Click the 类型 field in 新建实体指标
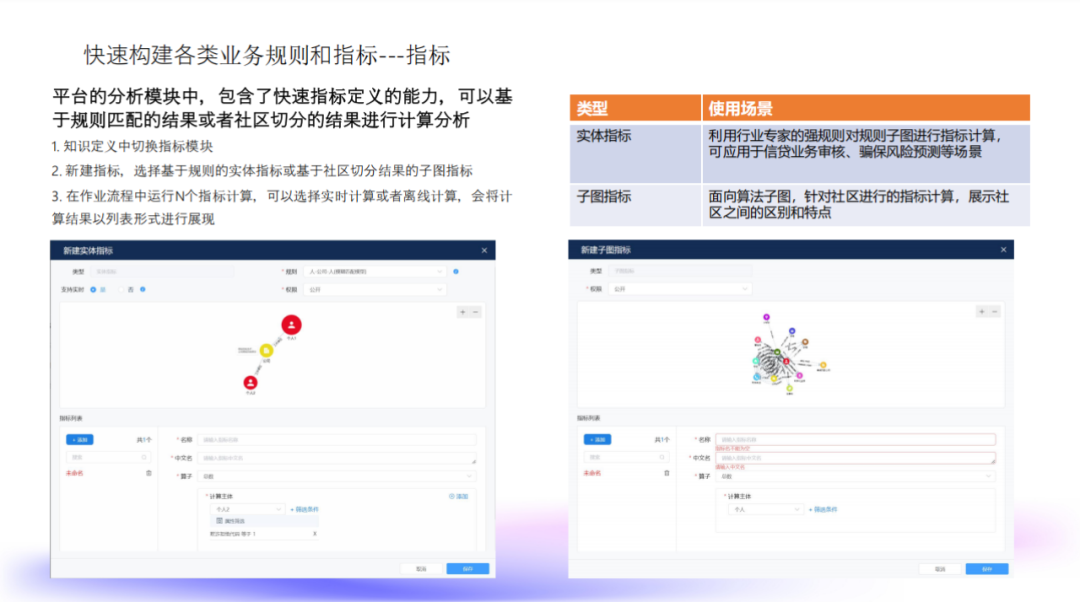Viewport: 1080px width, 602px height. (163, 271)
